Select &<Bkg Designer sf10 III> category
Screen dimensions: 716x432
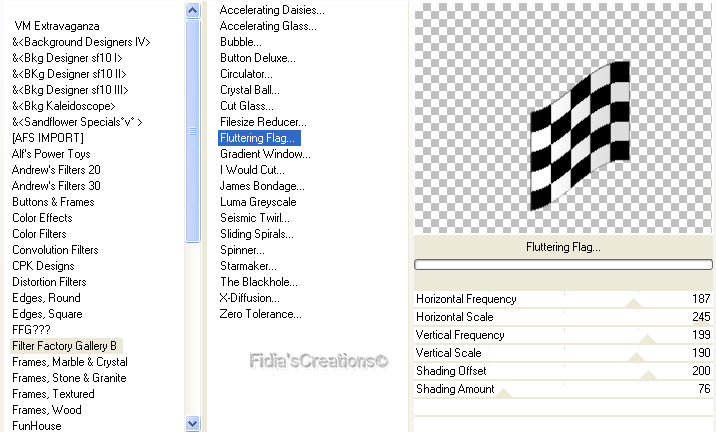tap(70, 90)
